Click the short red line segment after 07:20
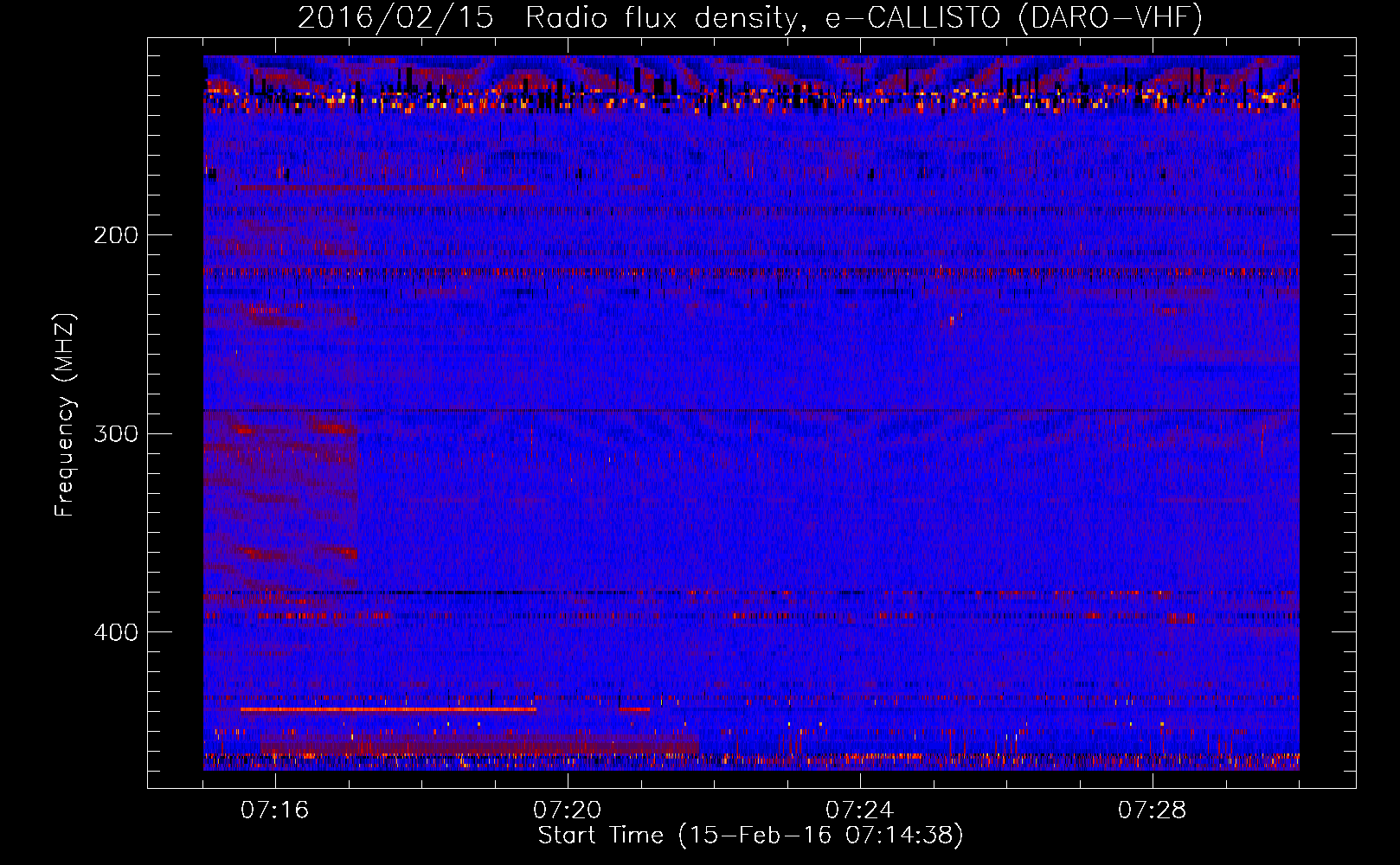 pyautogui.click(x=634, y=709)
